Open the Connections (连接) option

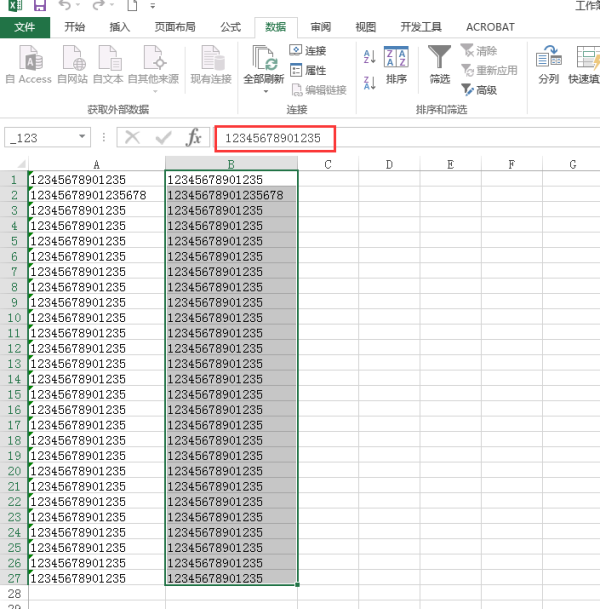point(309,50)
